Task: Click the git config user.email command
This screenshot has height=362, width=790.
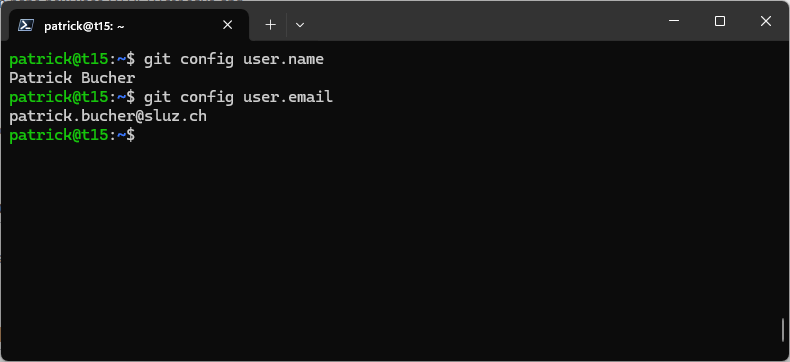Action: click(238, 97)
